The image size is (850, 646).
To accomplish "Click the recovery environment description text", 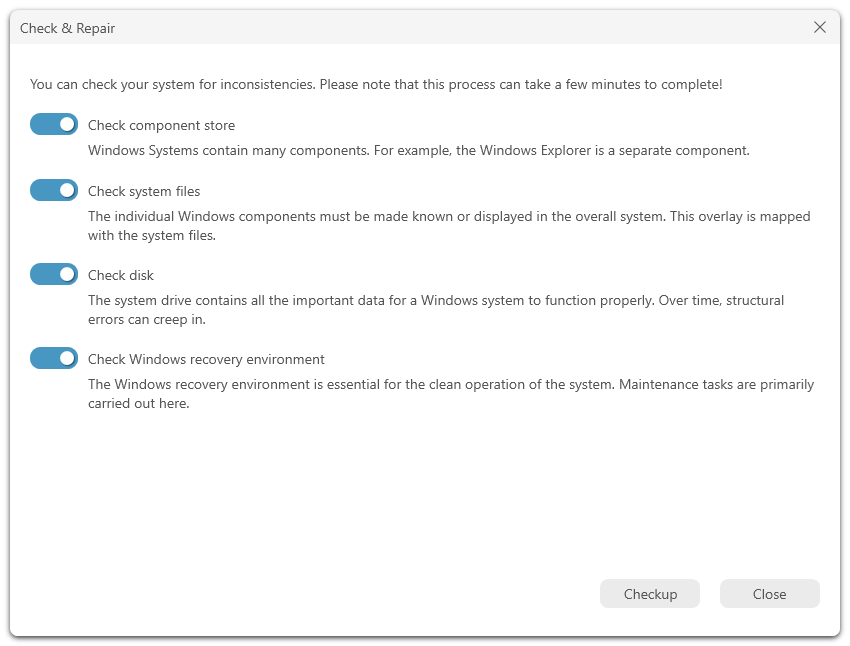I will tap(451, 393).
